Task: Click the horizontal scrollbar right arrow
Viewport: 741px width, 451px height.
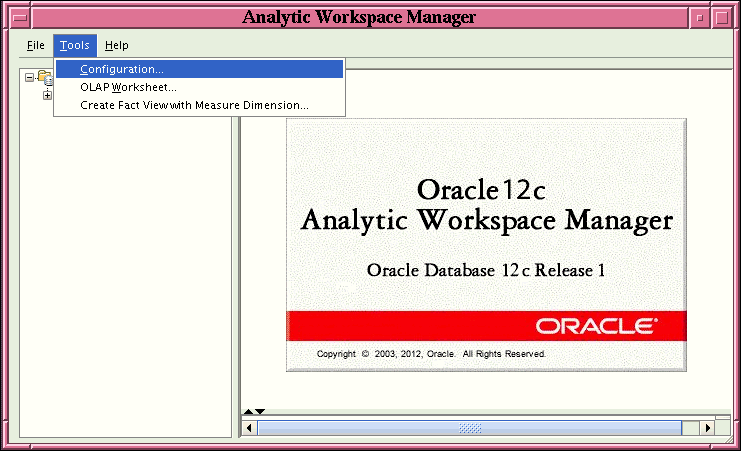Action: click(707, 428)
